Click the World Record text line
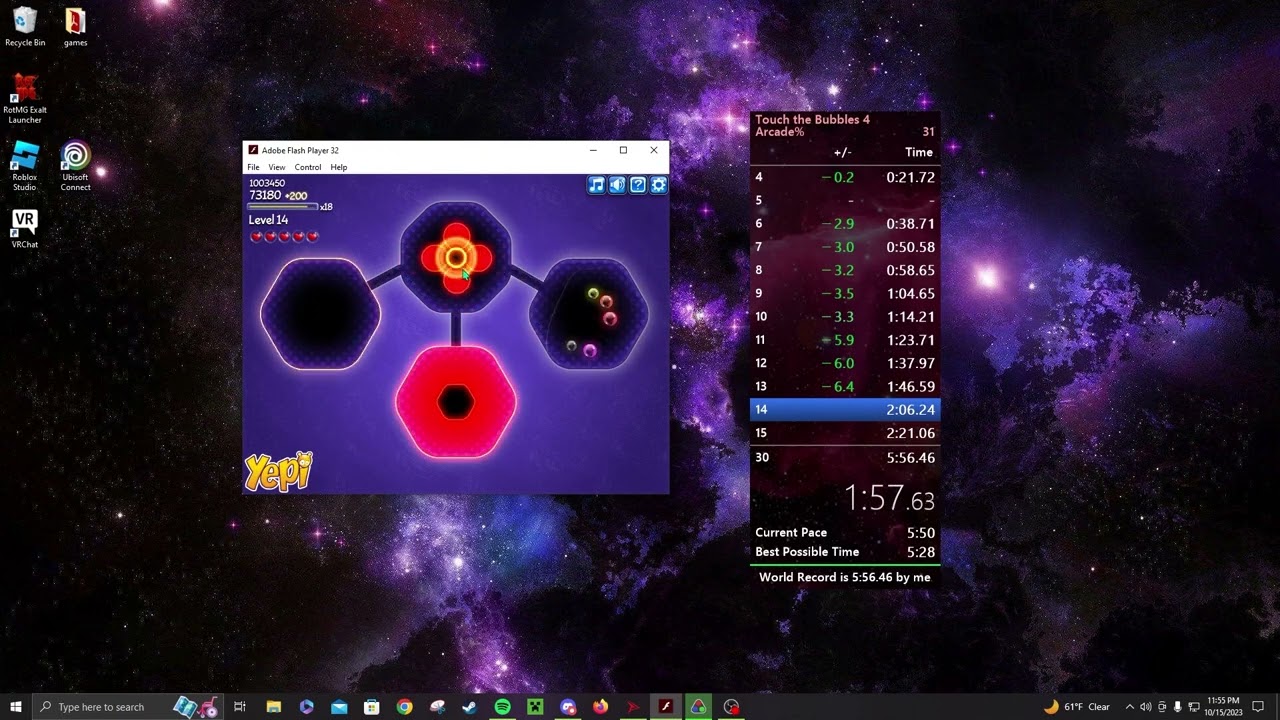Screen dimensions: 1280x720 tap(845, 577)
